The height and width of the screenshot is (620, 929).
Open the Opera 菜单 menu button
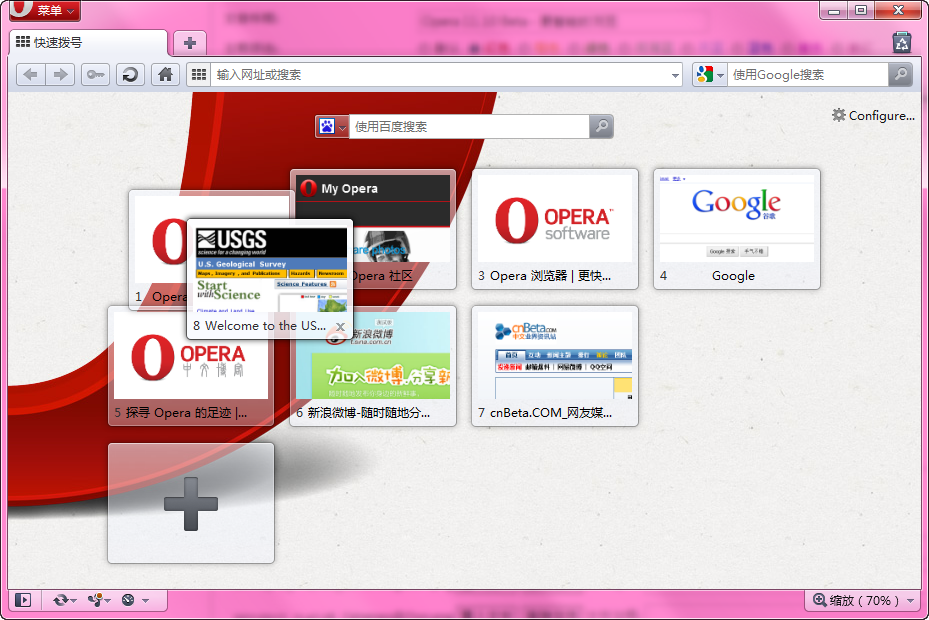[x=44, y=10]
